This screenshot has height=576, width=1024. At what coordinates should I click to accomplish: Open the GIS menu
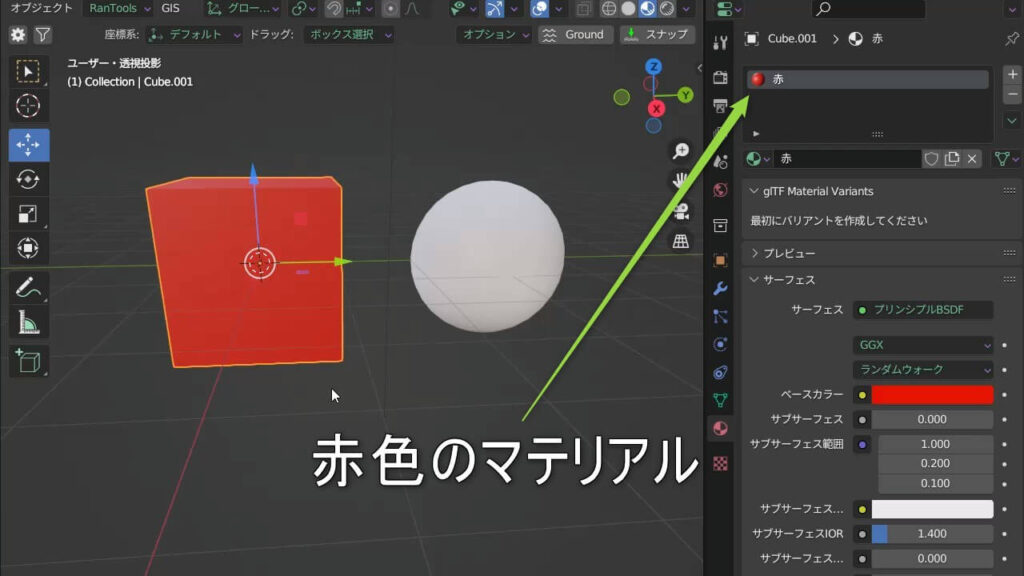[x=170, y=8]
